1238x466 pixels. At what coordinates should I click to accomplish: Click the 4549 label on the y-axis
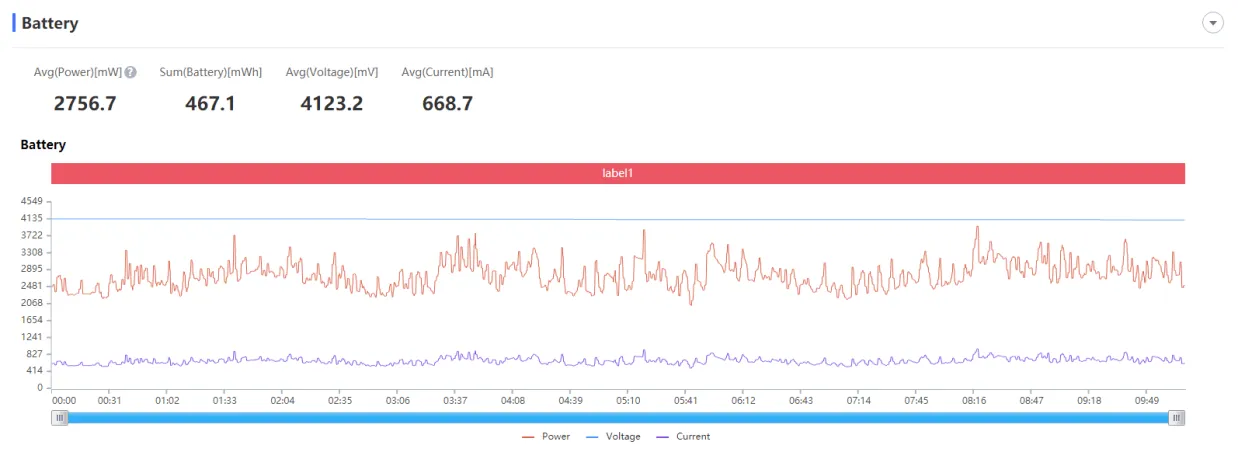coord(31,201)
